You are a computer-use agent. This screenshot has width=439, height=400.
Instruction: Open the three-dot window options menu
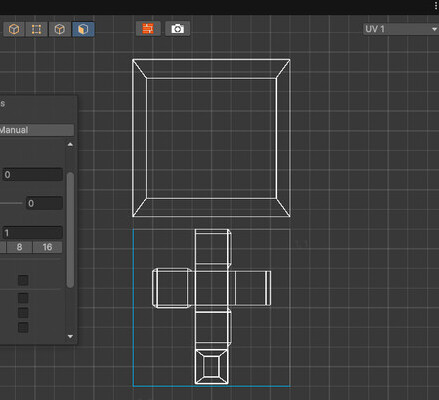click(436, 6)
